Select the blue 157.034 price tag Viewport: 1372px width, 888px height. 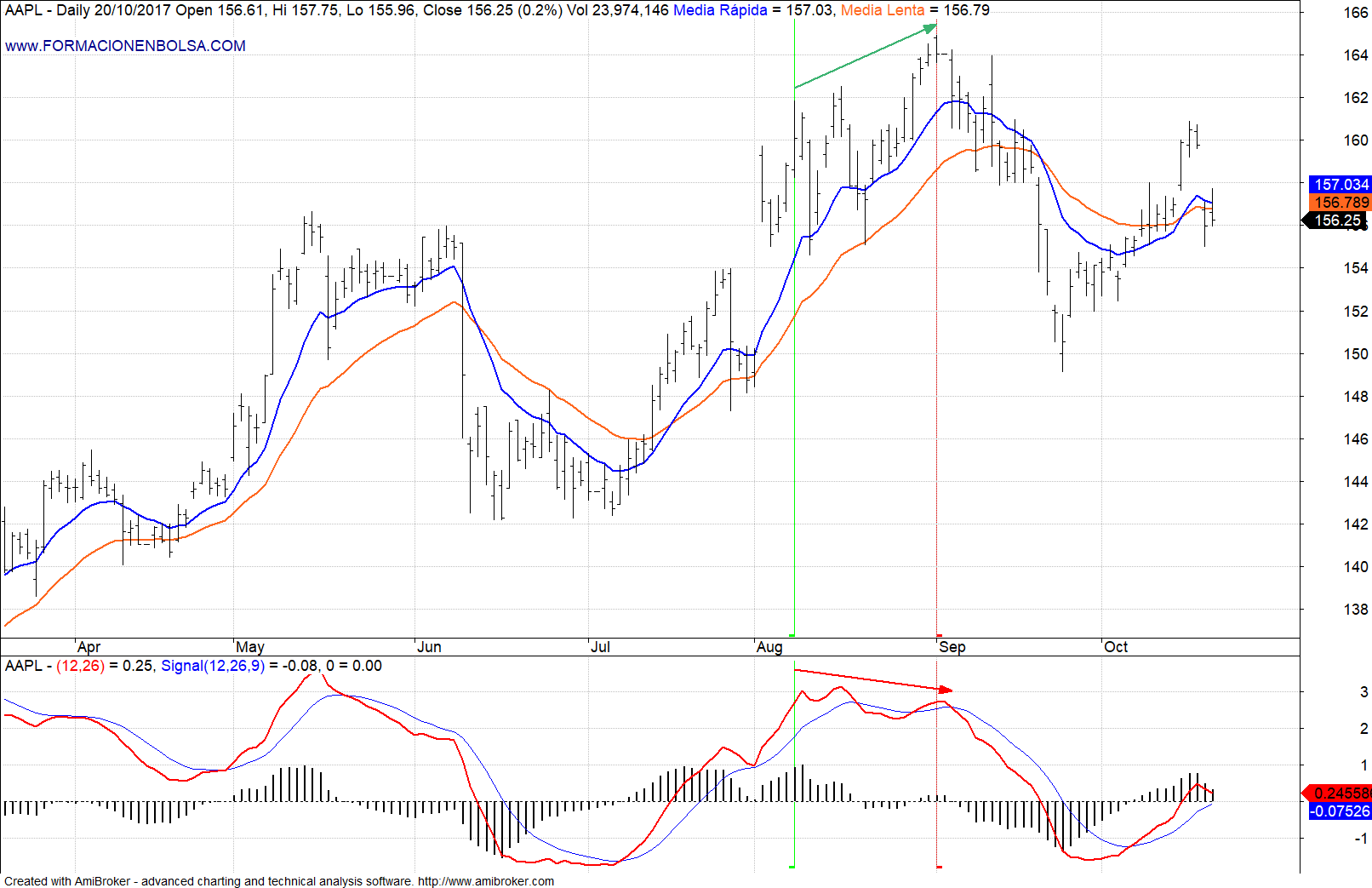(1341, 185)
